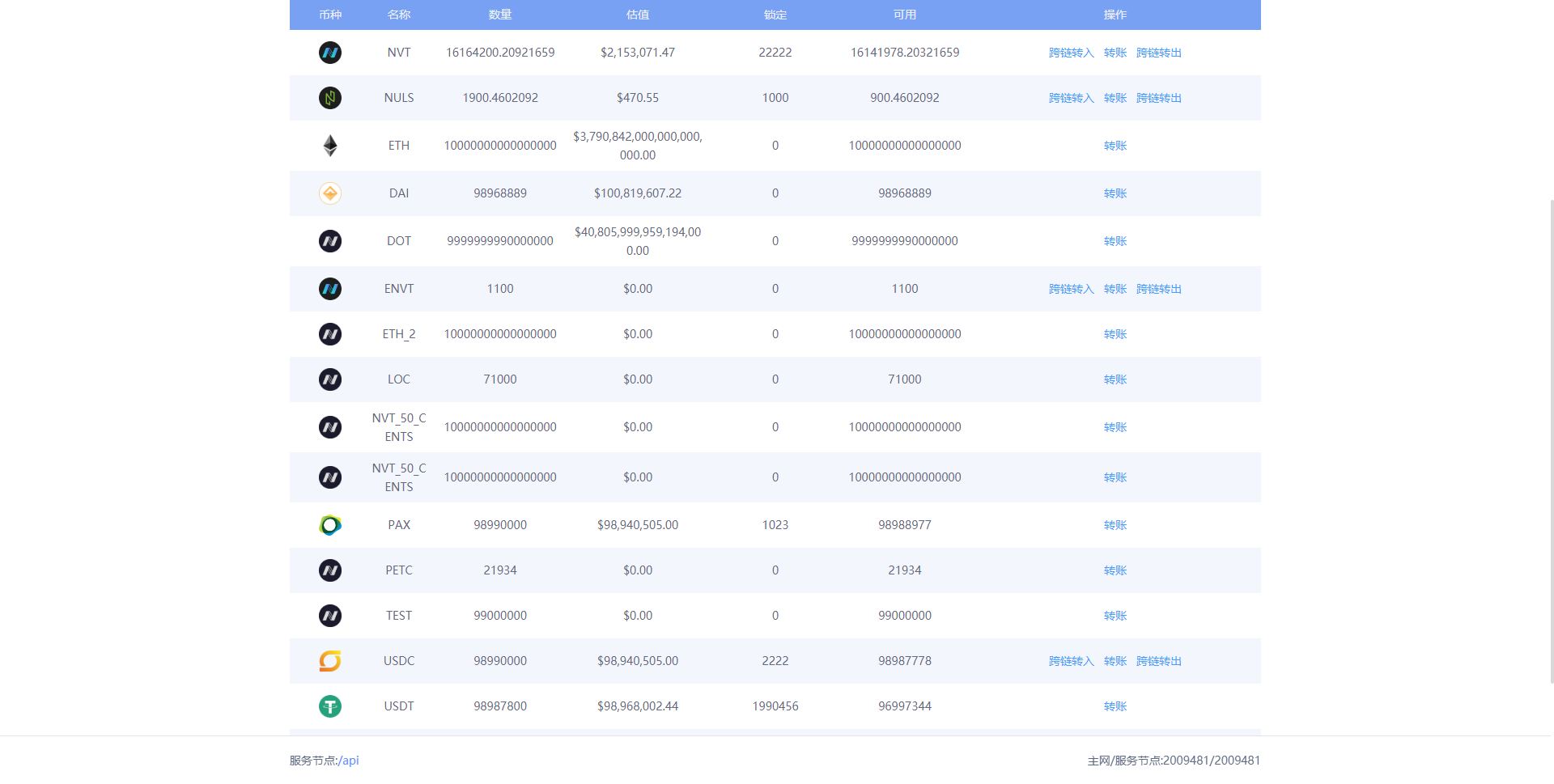The height and width of the screenshot is (784, 1554).
Task: Click the USDT Tether icon
Action: point(330,706)
